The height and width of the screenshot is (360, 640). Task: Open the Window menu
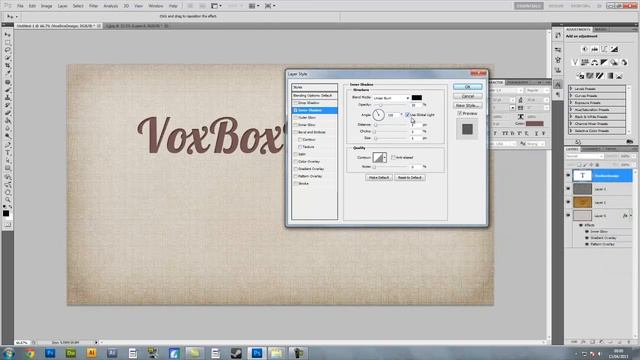tap(156, 6)
